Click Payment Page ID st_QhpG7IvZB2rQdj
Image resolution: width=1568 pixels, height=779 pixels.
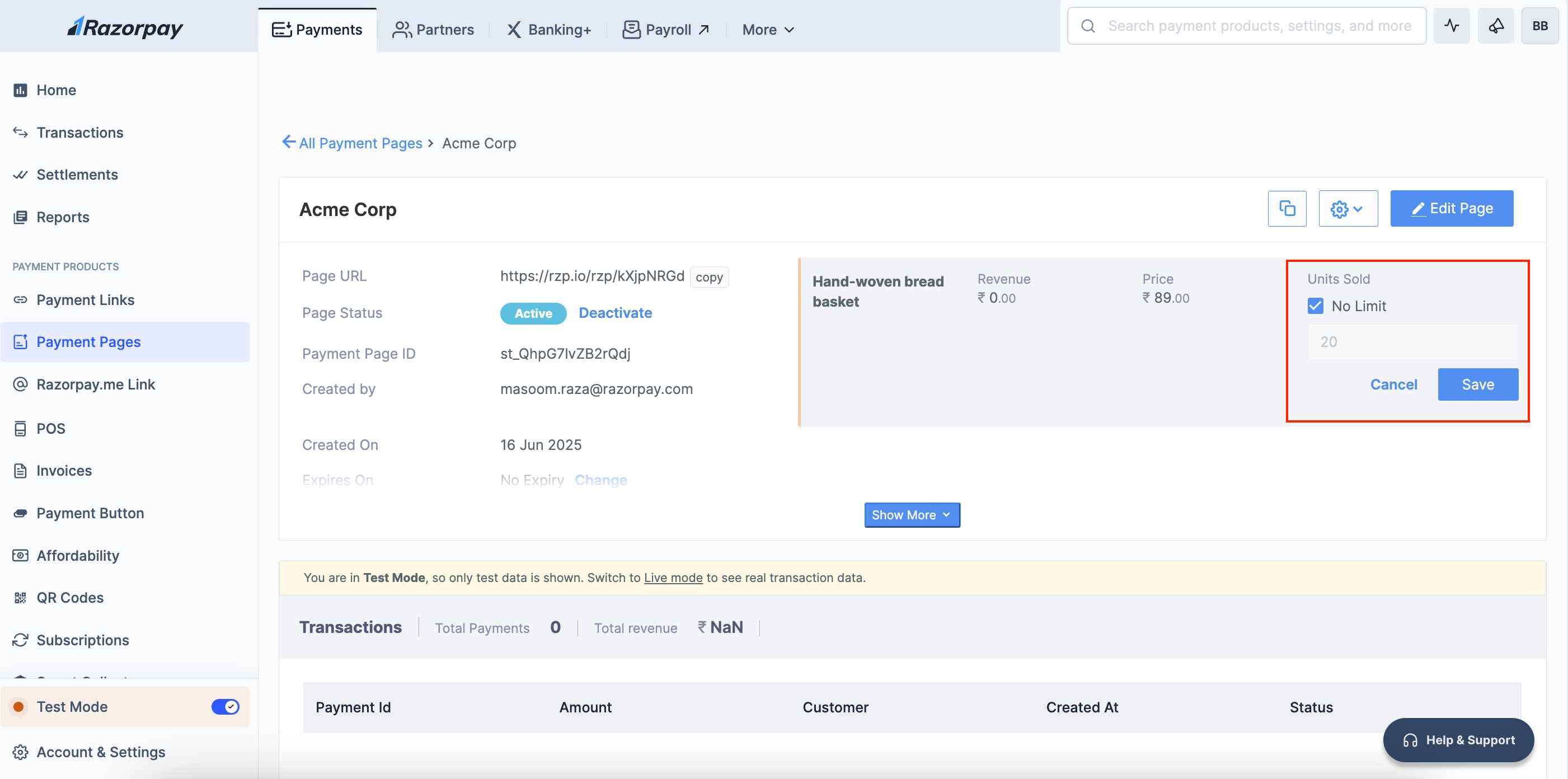565,354
